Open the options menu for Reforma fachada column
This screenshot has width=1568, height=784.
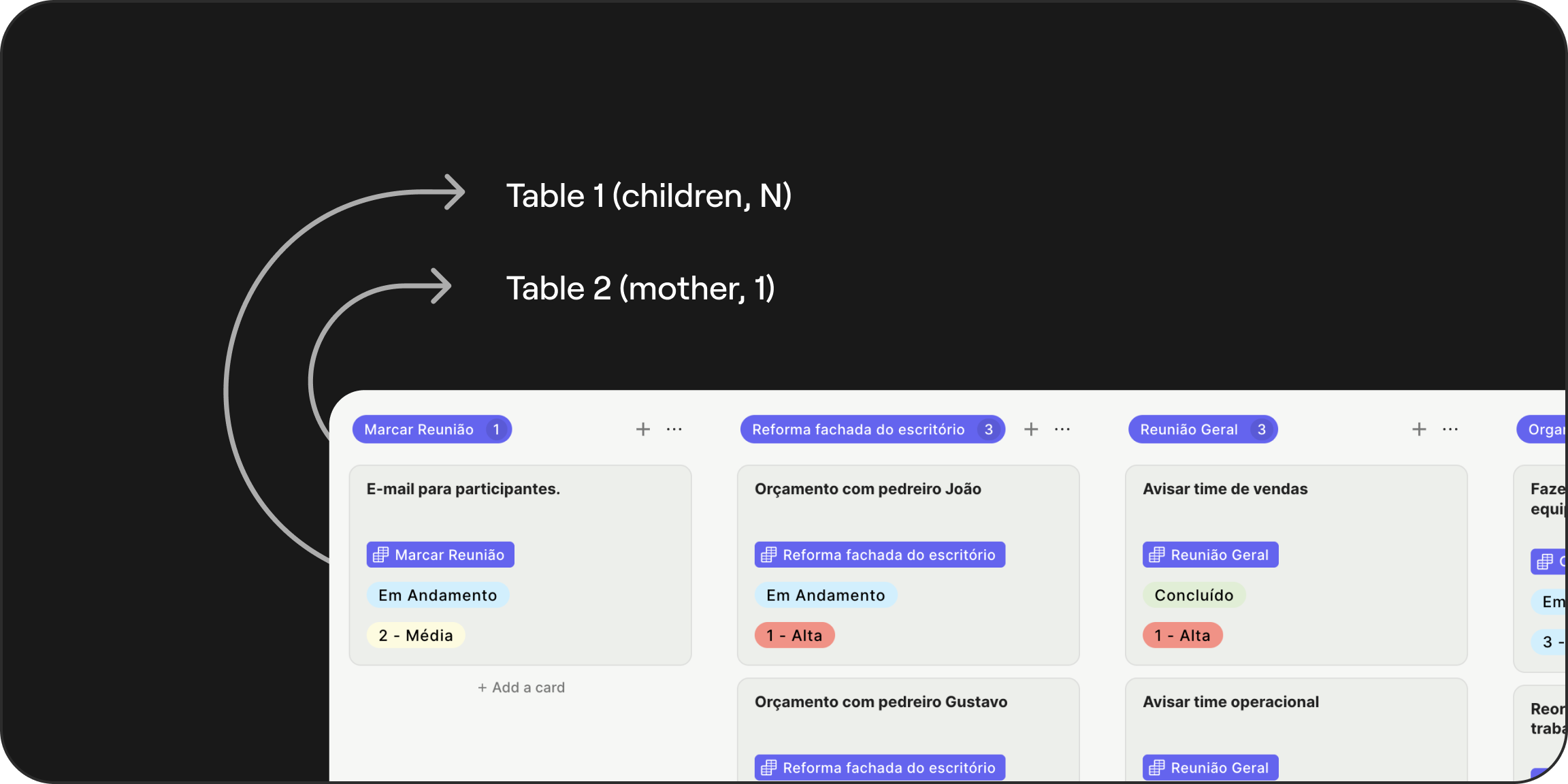1062,429
